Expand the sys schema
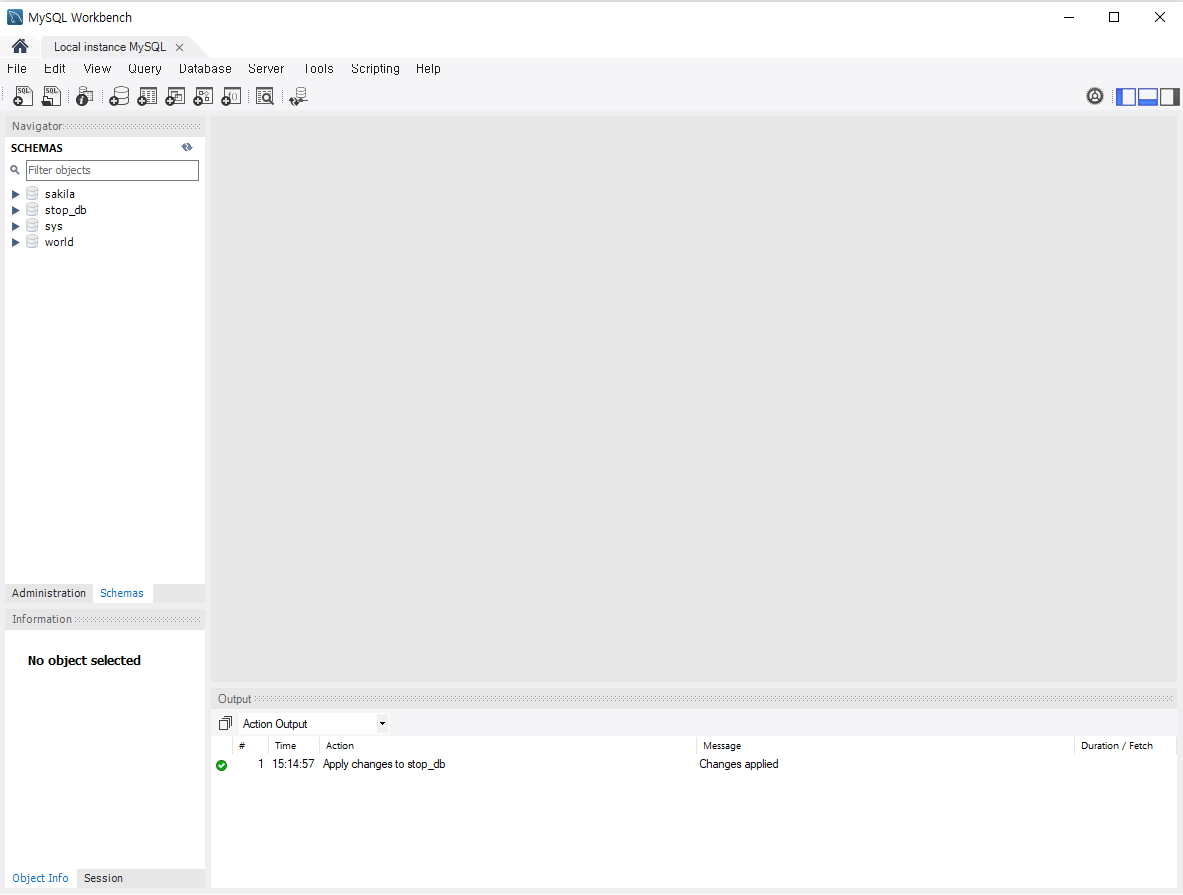The height and width of the screenshot is (895, 1183). pyautogui.click(x=16, y=226)
